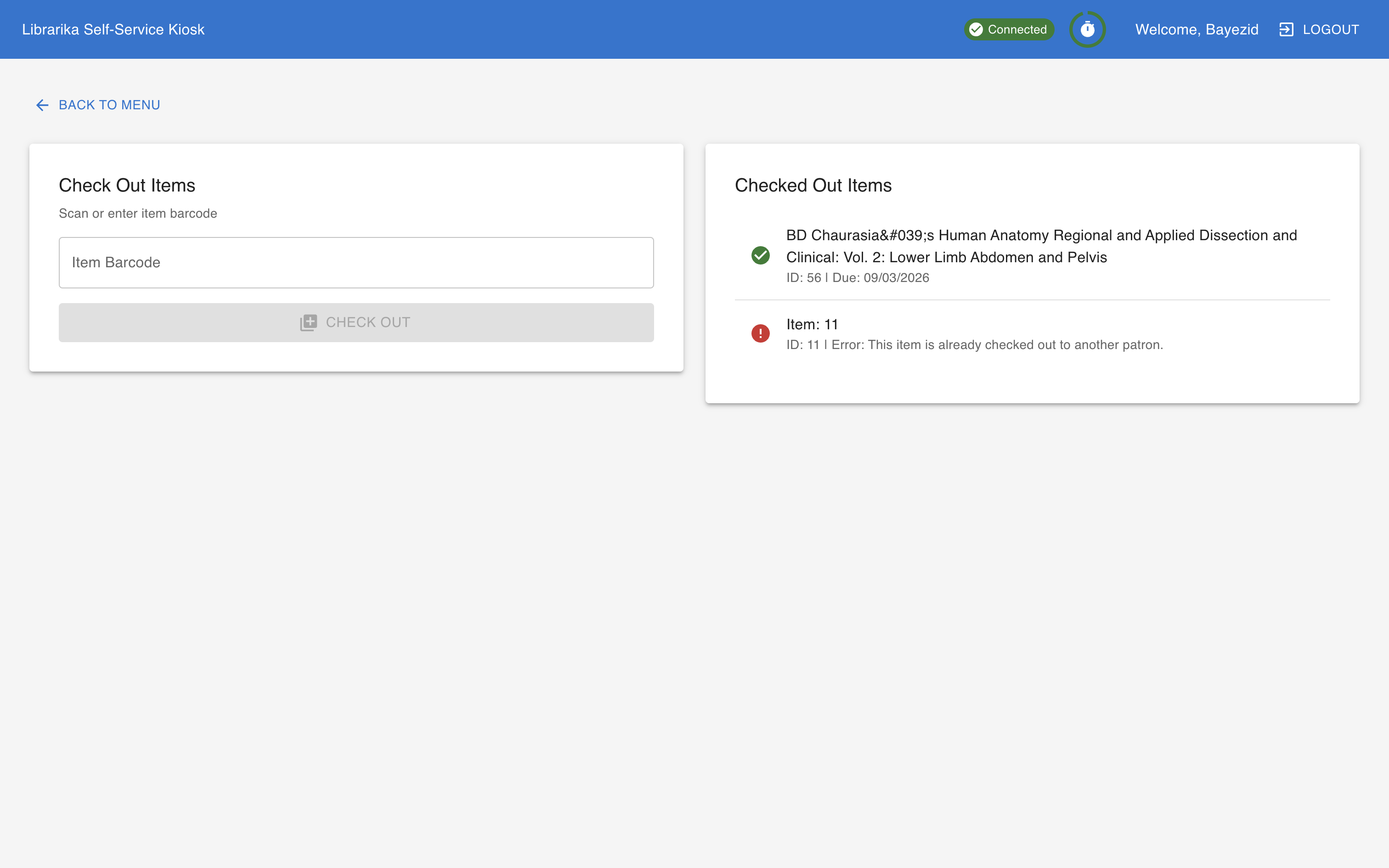Viewport: 1389px width, 868px height.
Task: Go back via BACK TO MENU link
Action: pyautogui.click(x=109, y=105)
